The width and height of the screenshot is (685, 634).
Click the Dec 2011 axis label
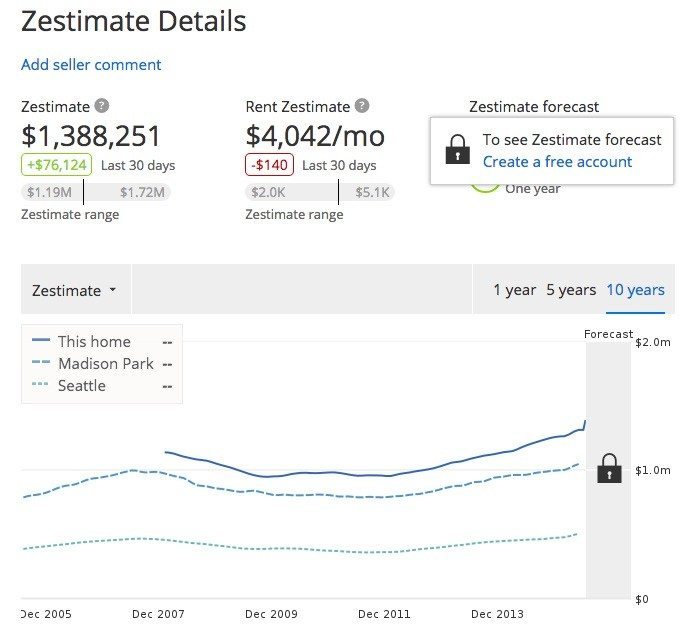pyautogui.click(x=384, y=614)
